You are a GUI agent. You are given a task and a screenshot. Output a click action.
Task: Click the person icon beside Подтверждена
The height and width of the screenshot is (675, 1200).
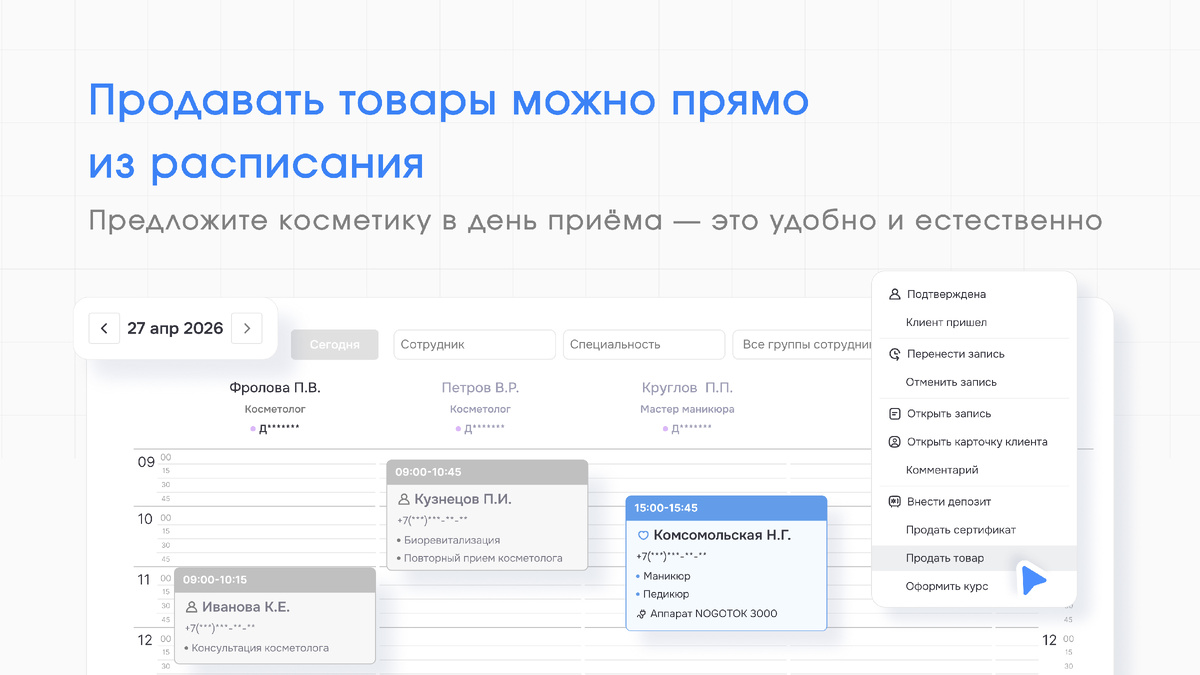click(x=895, y=294)
